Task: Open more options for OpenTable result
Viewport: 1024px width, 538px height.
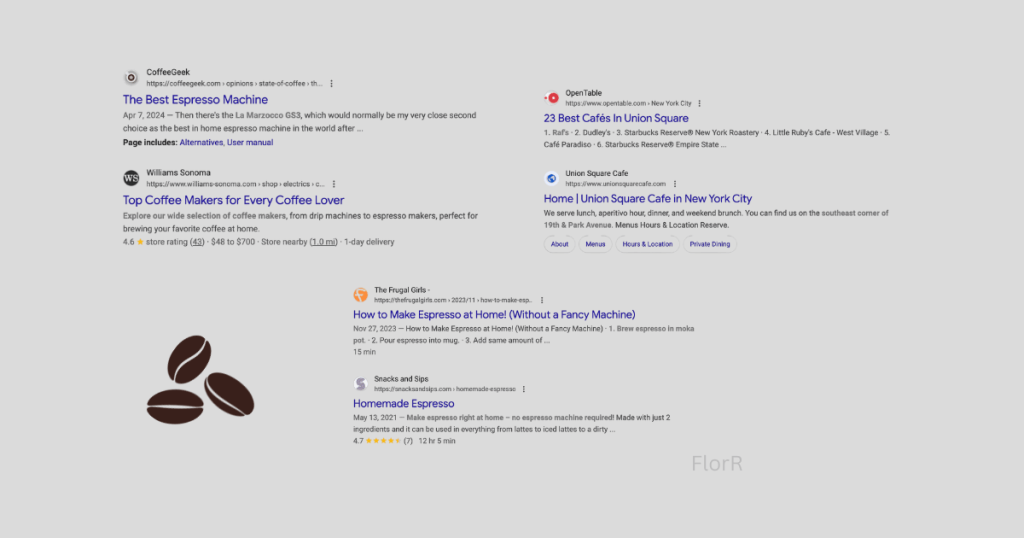Action: [x=699, y=104]
